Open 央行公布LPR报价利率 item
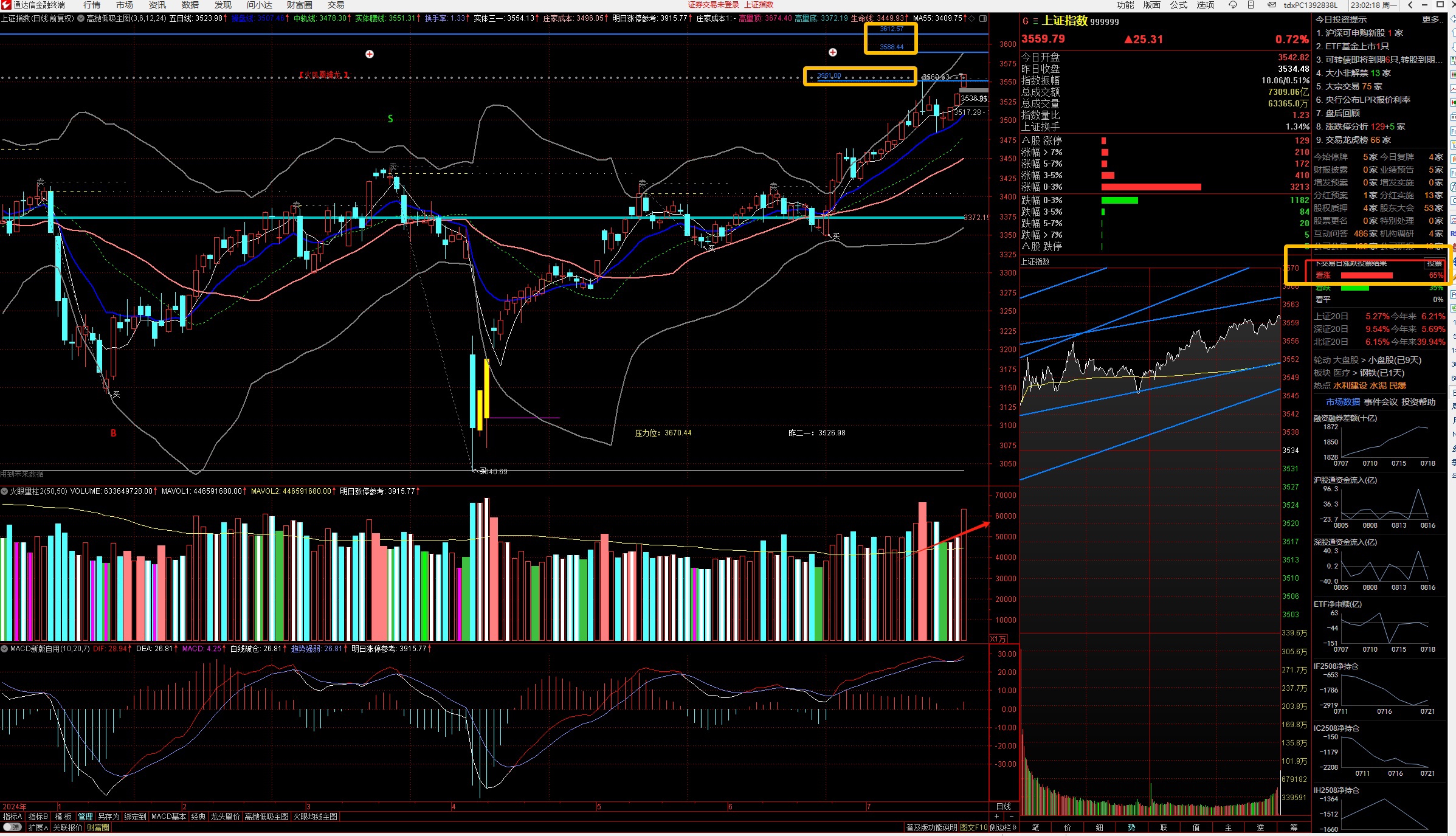Viewport: 1456px width, 836px height. [x=1363, y=100]
